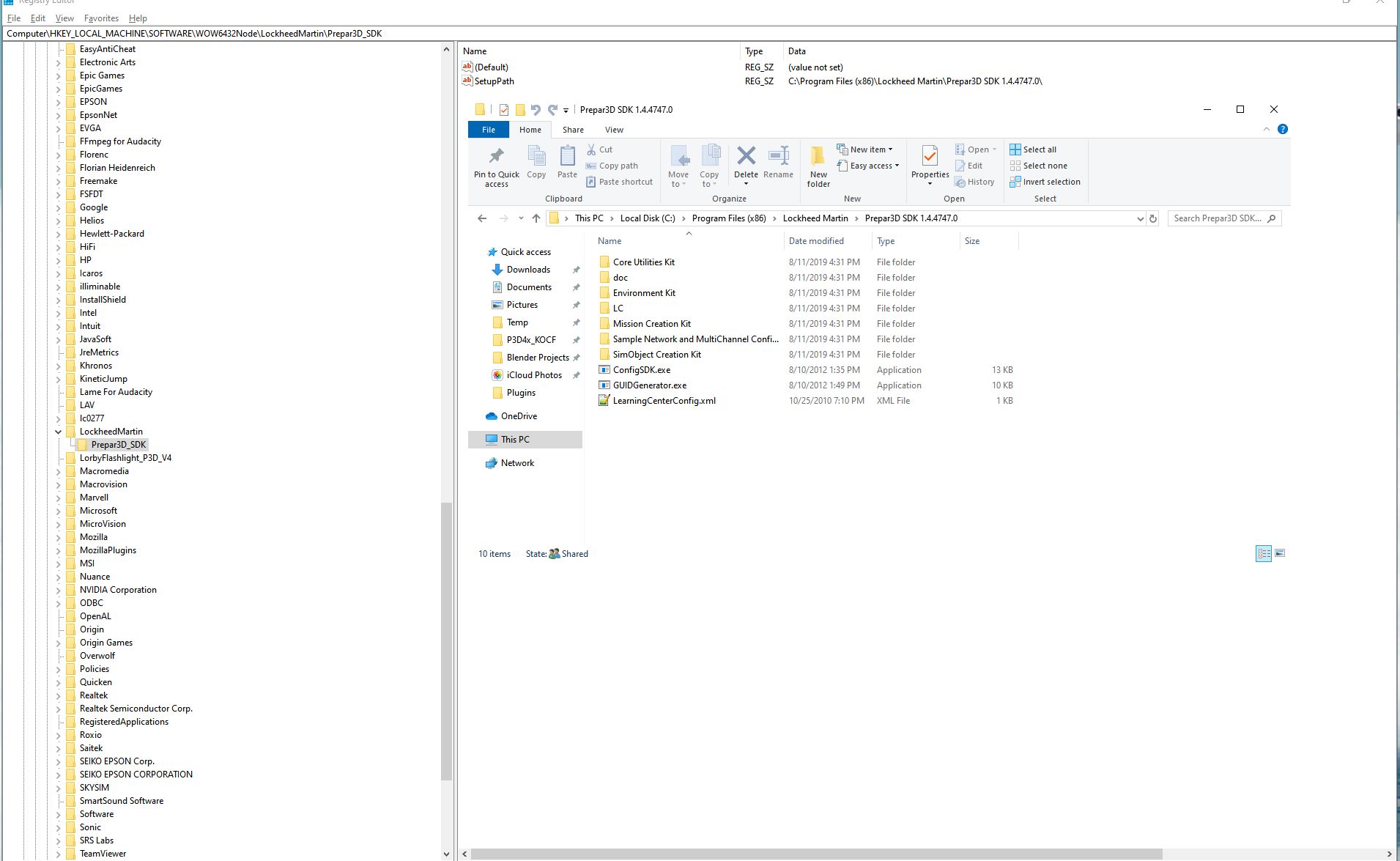Open OneDrive in navigation pane
1400x861 pixels.
click(519, 416)
